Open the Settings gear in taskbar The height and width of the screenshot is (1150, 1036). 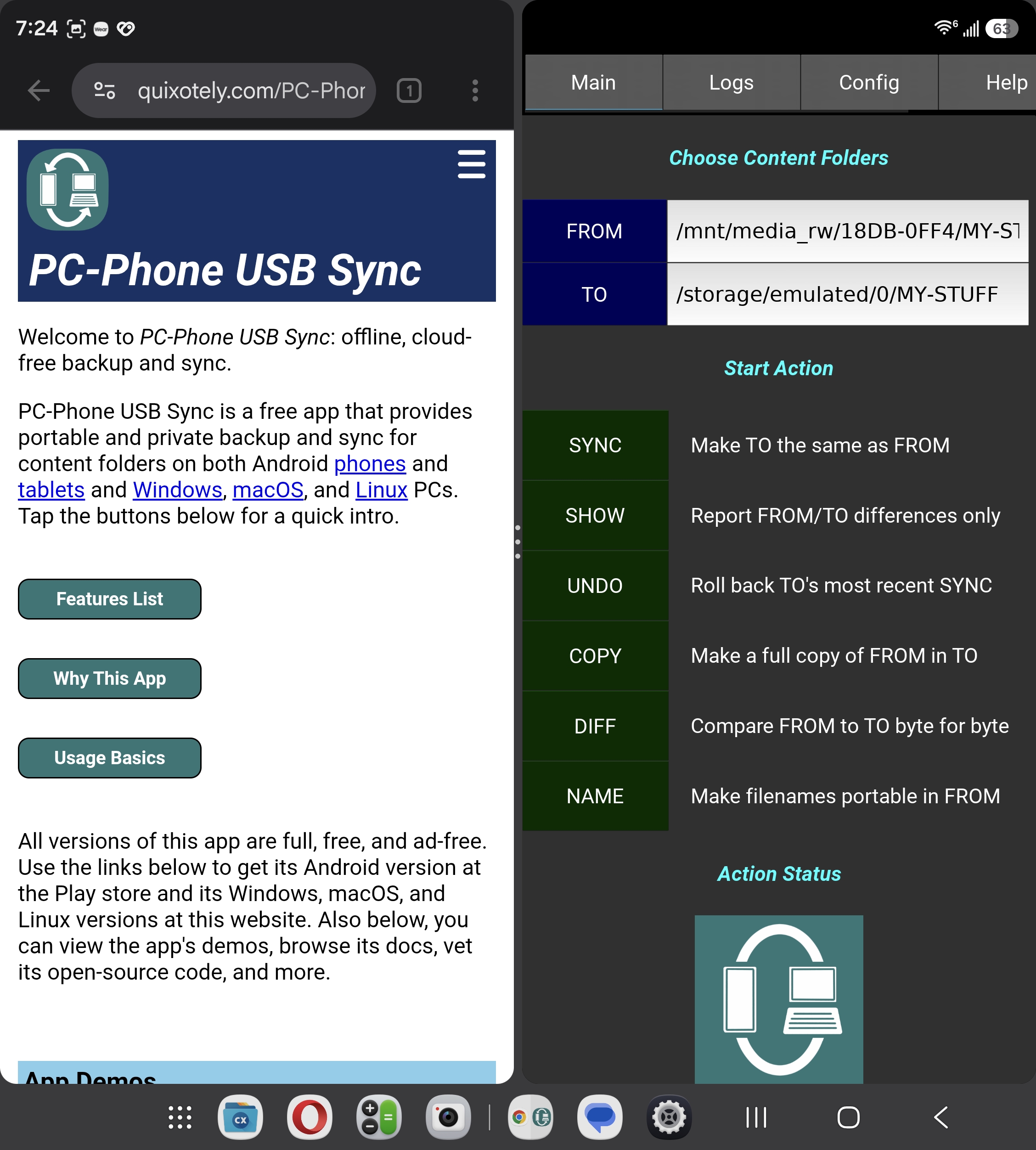[670, 1117]
